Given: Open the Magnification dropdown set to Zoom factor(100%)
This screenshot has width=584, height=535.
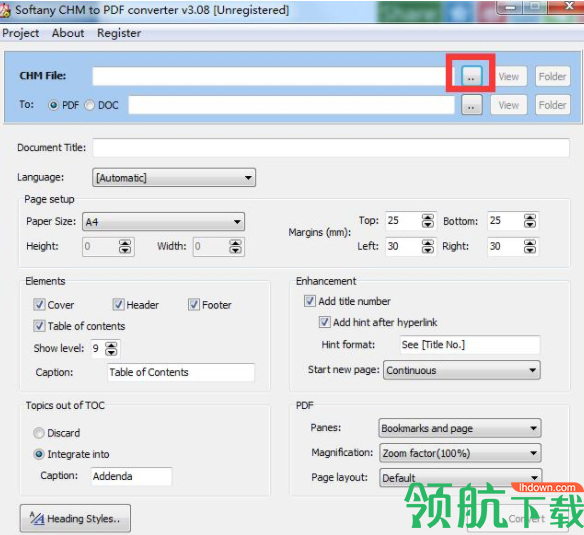Looking at the screenshot, I should (x=460, y=453).
